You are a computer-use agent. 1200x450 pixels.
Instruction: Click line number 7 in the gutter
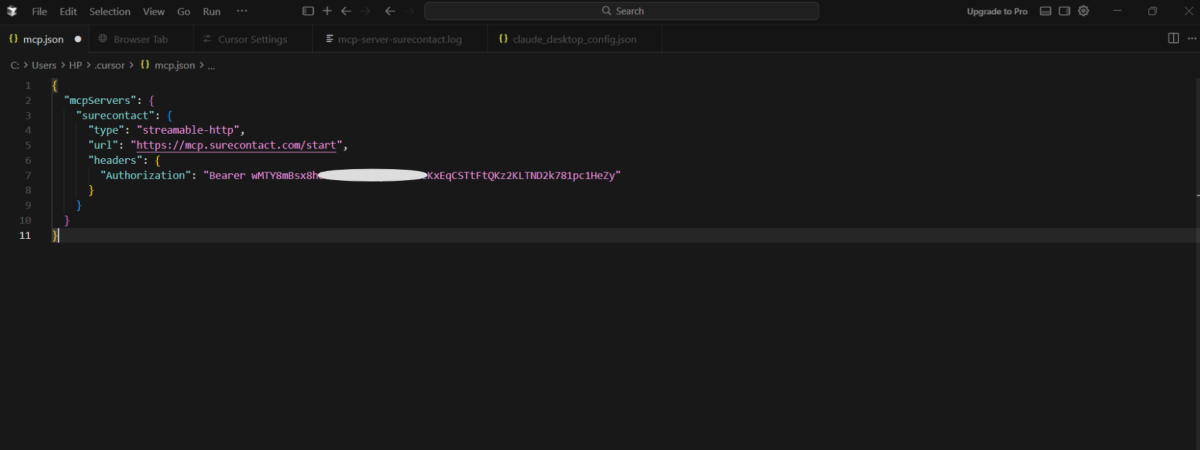(x=29, y=175)
